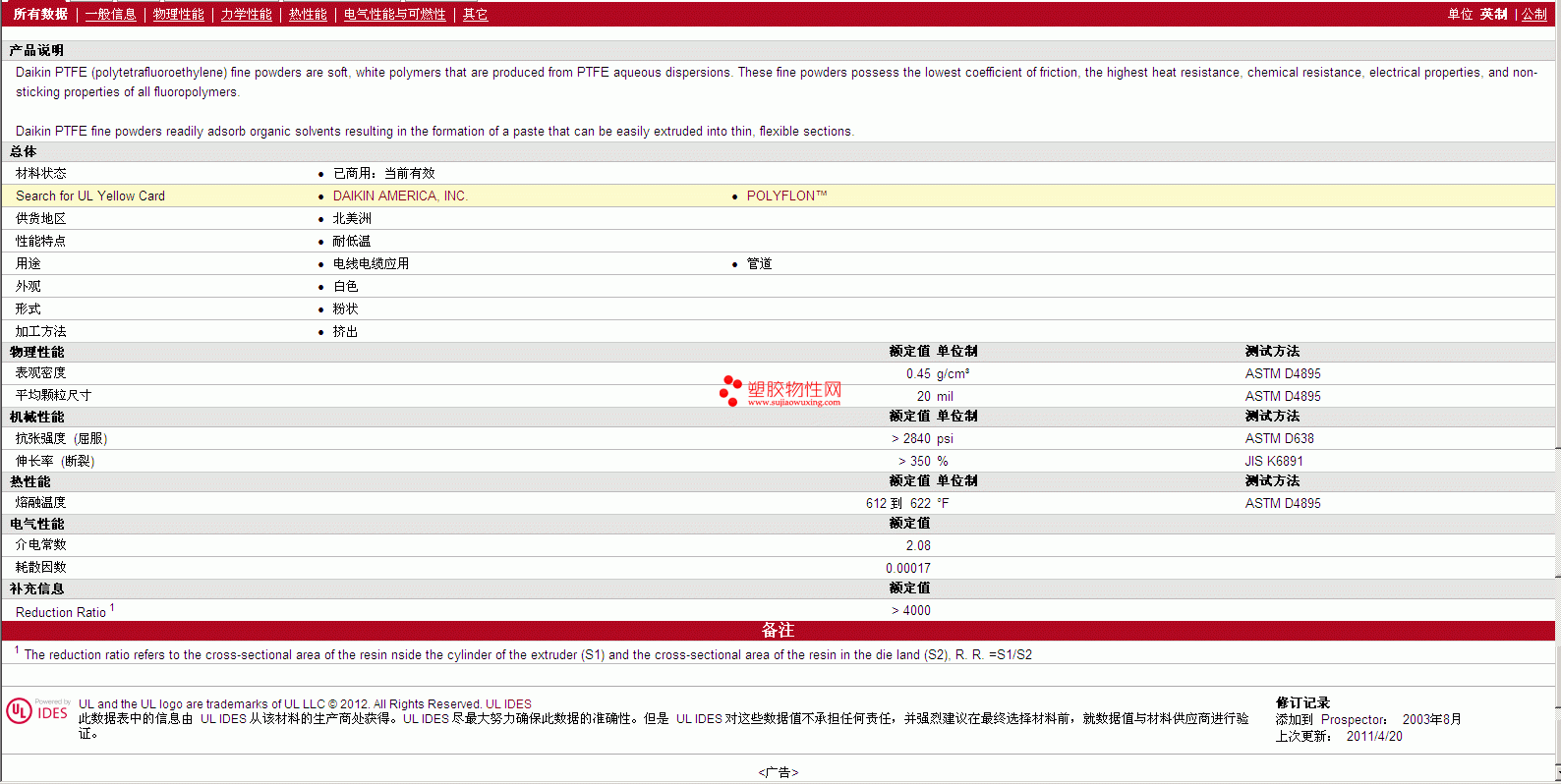This screenshot has height=784, width=1561.
Task: Select the 所有数据 tab
Action: [40, 14]
